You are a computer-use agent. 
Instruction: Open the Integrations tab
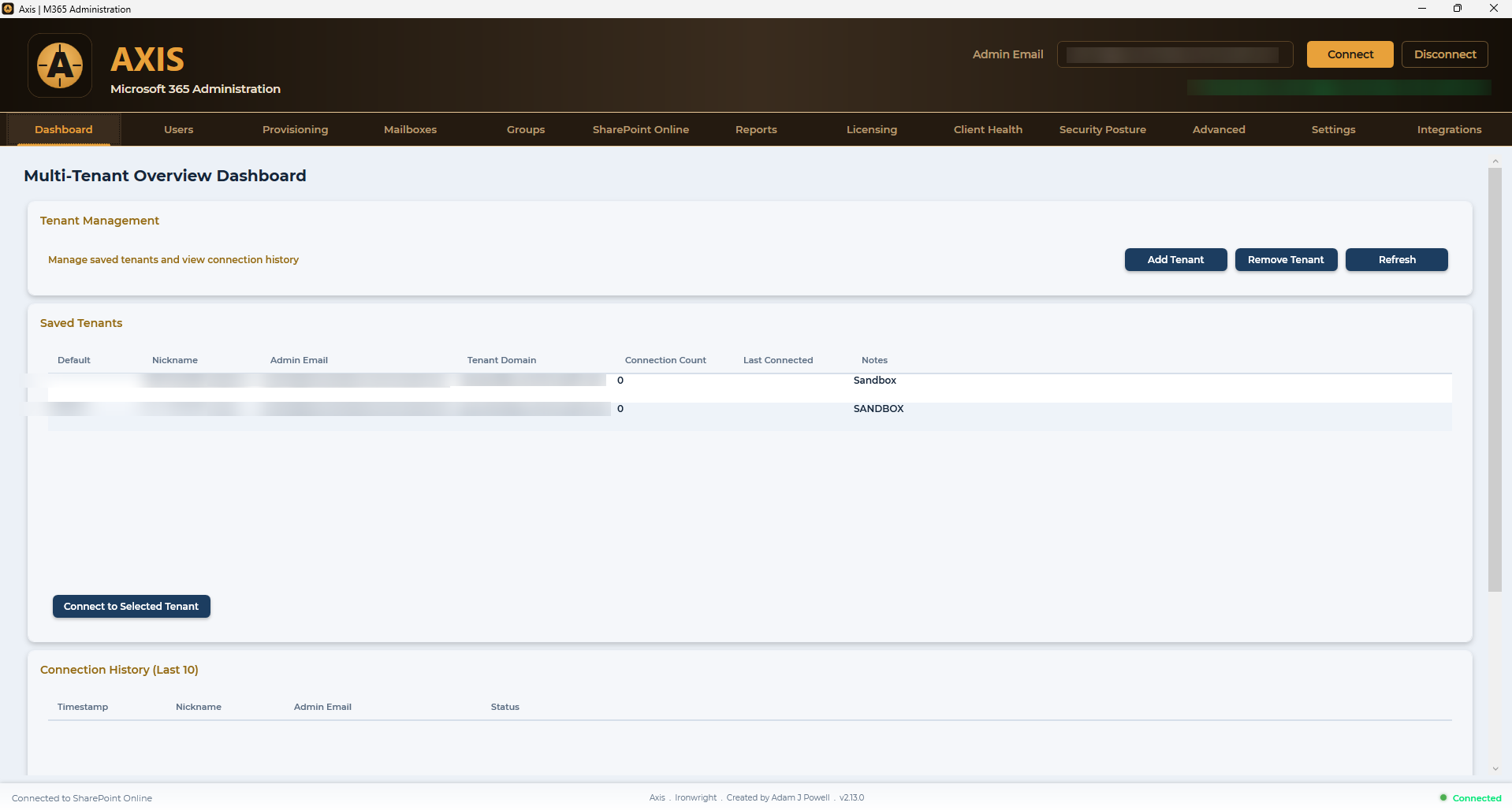1449,130
